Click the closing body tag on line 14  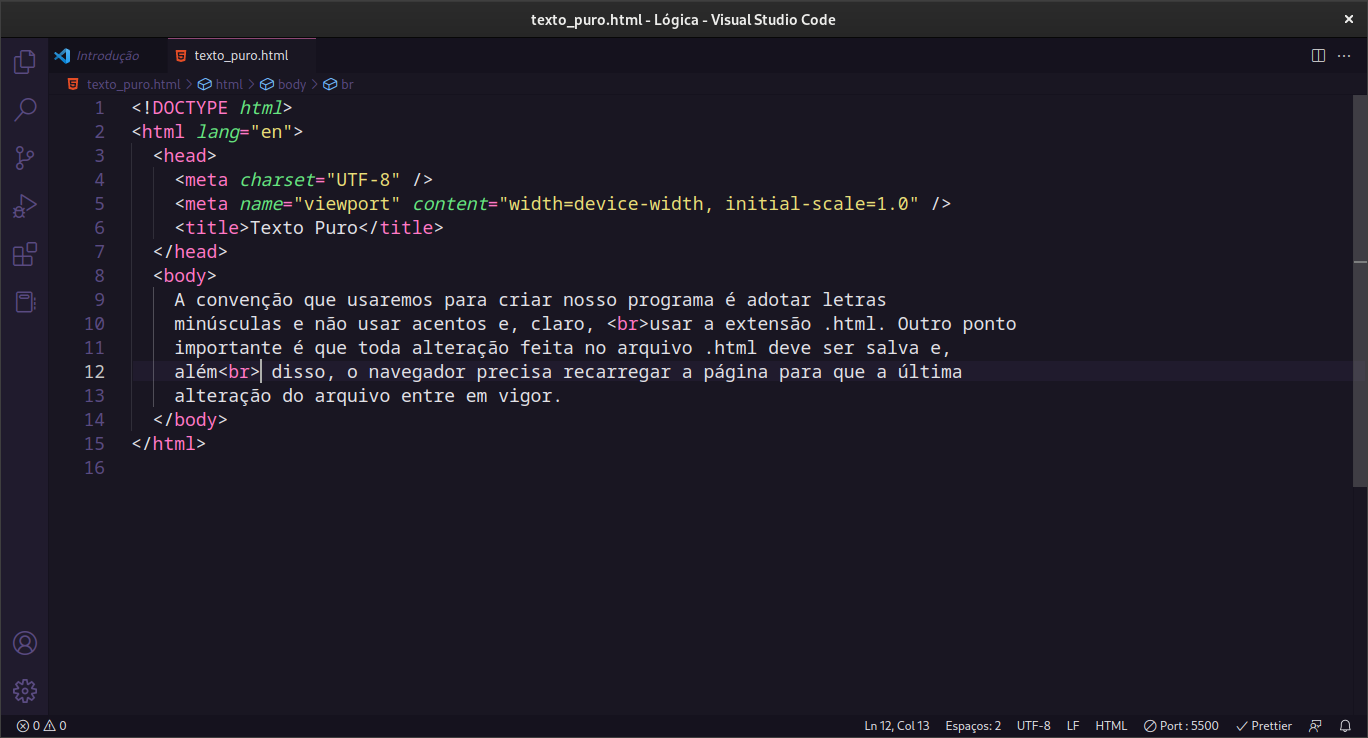point(191,420)
